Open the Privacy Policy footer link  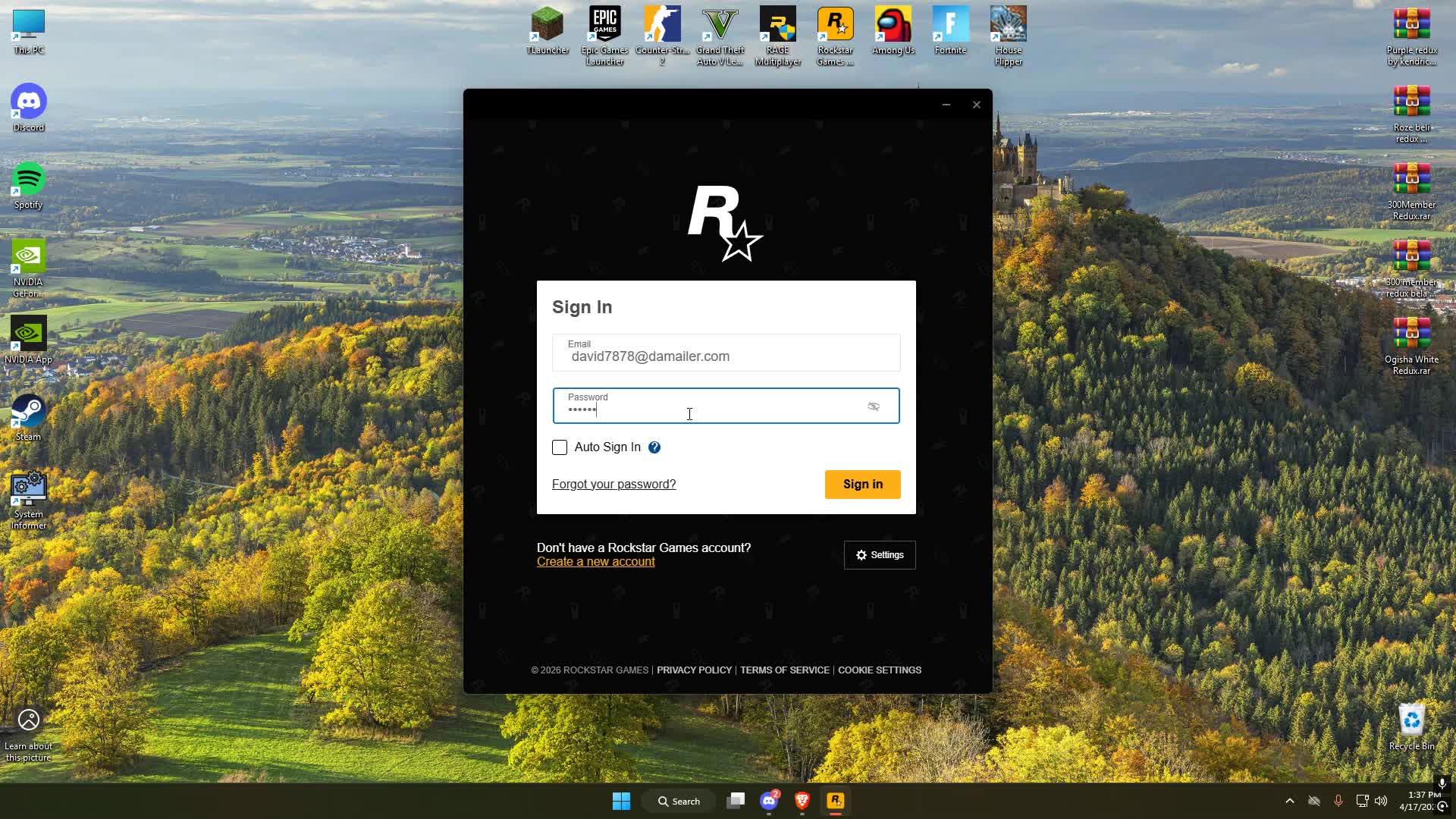click(x=694, y=670)
